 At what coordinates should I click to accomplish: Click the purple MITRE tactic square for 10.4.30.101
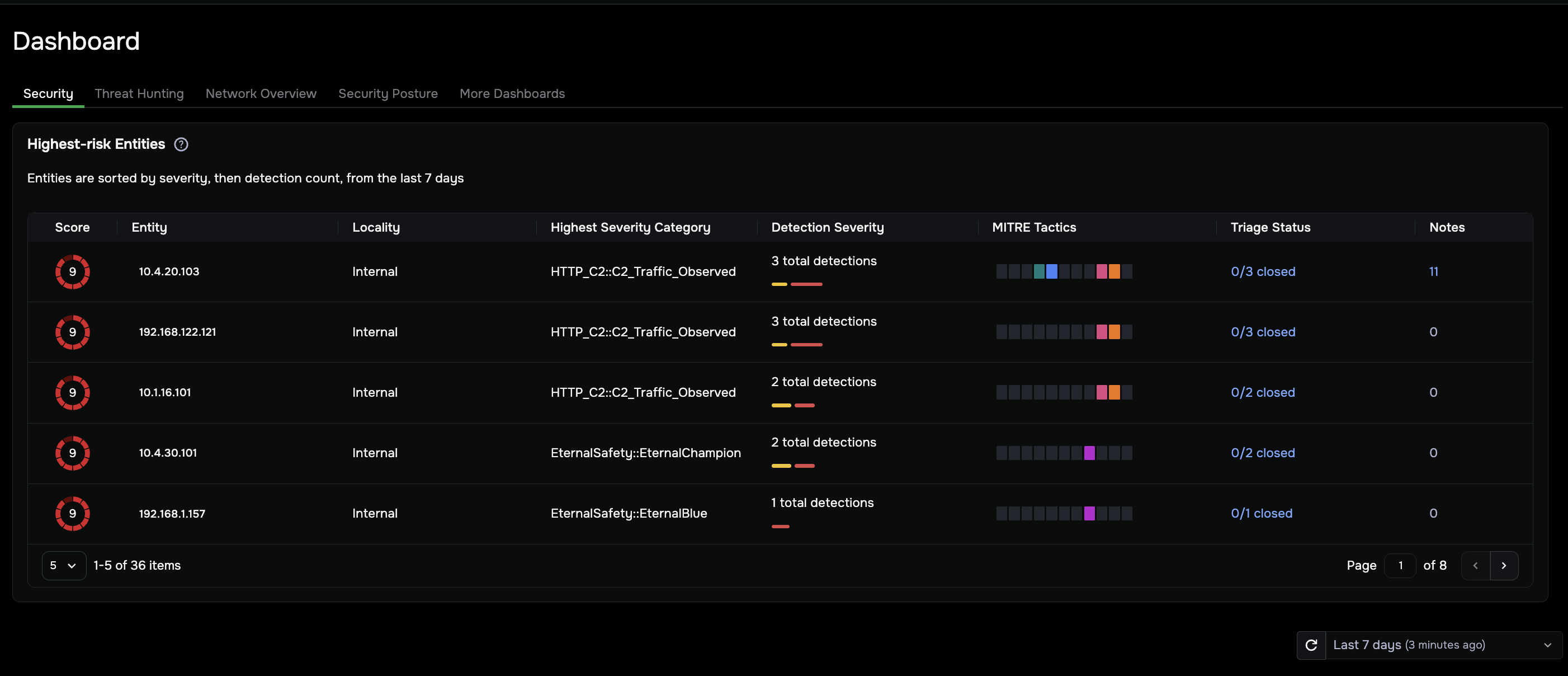tap(1089, 453)
